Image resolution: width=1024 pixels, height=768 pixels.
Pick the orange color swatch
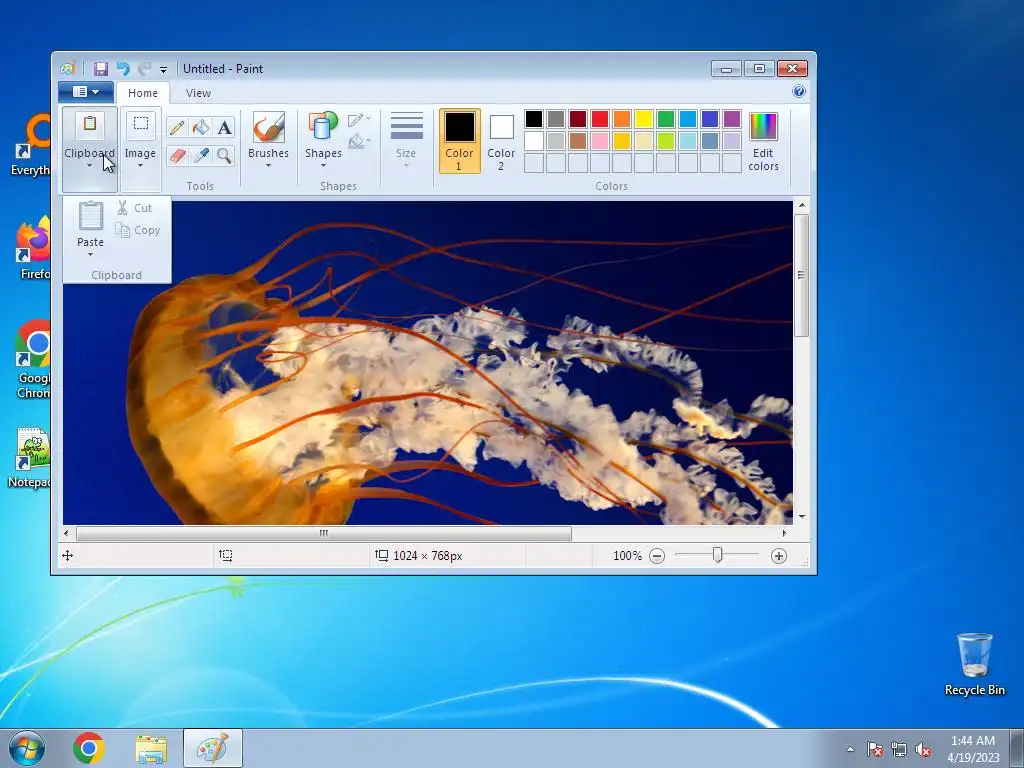[x=622, y=119]
